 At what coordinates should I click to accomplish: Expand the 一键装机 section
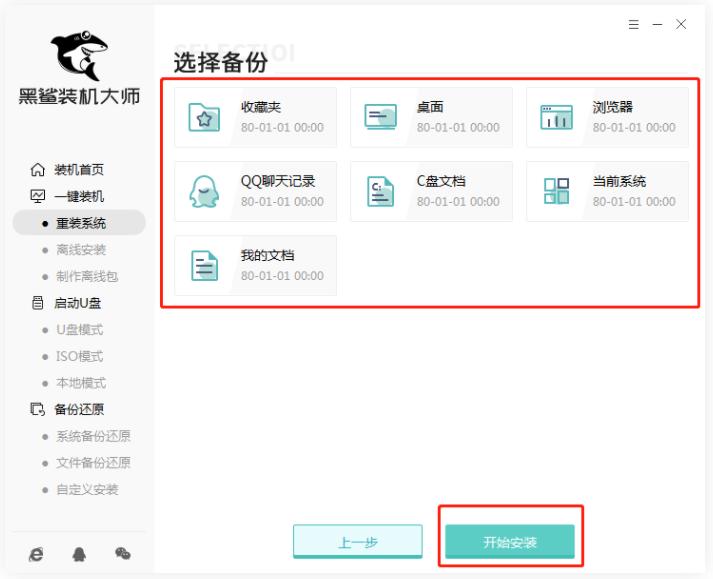click(78, 196)
